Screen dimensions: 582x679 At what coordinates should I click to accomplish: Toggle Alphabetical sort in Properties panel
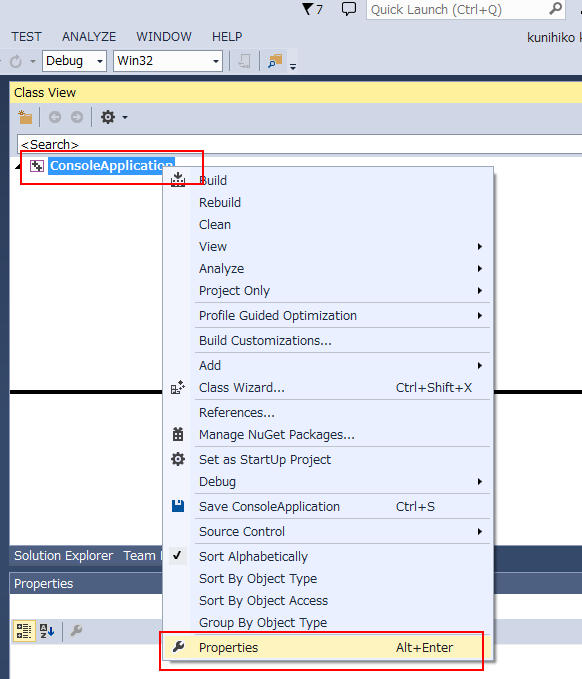[x=47, y=630]
